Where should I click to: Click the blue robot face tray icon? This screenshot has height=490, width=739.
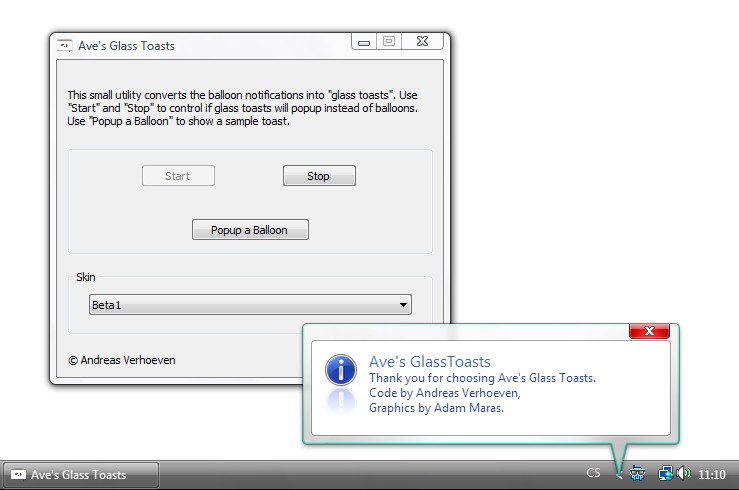(x=637, y=473)
